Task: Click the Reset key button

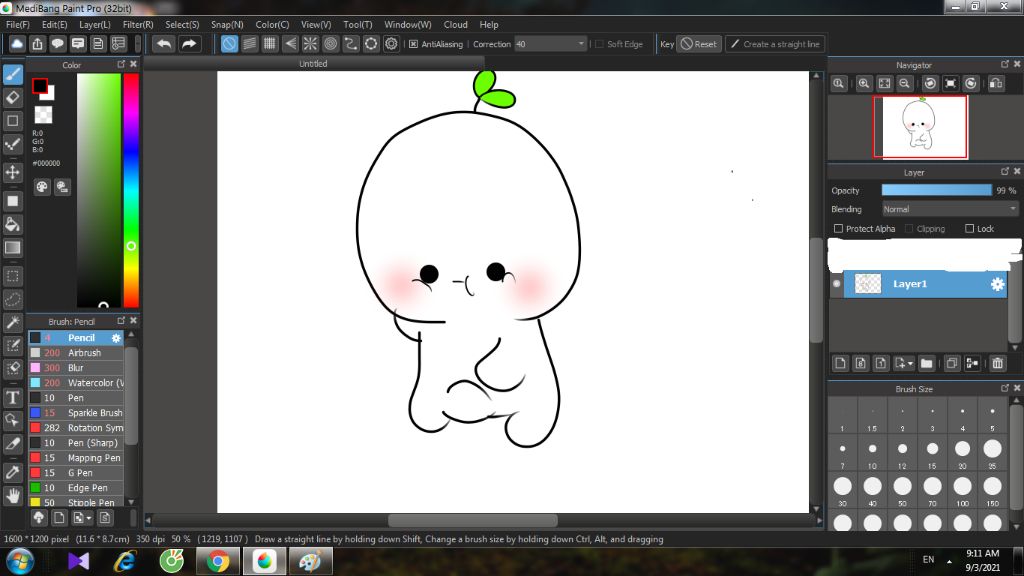Action: pyautogui.click(x=698, y=44)
